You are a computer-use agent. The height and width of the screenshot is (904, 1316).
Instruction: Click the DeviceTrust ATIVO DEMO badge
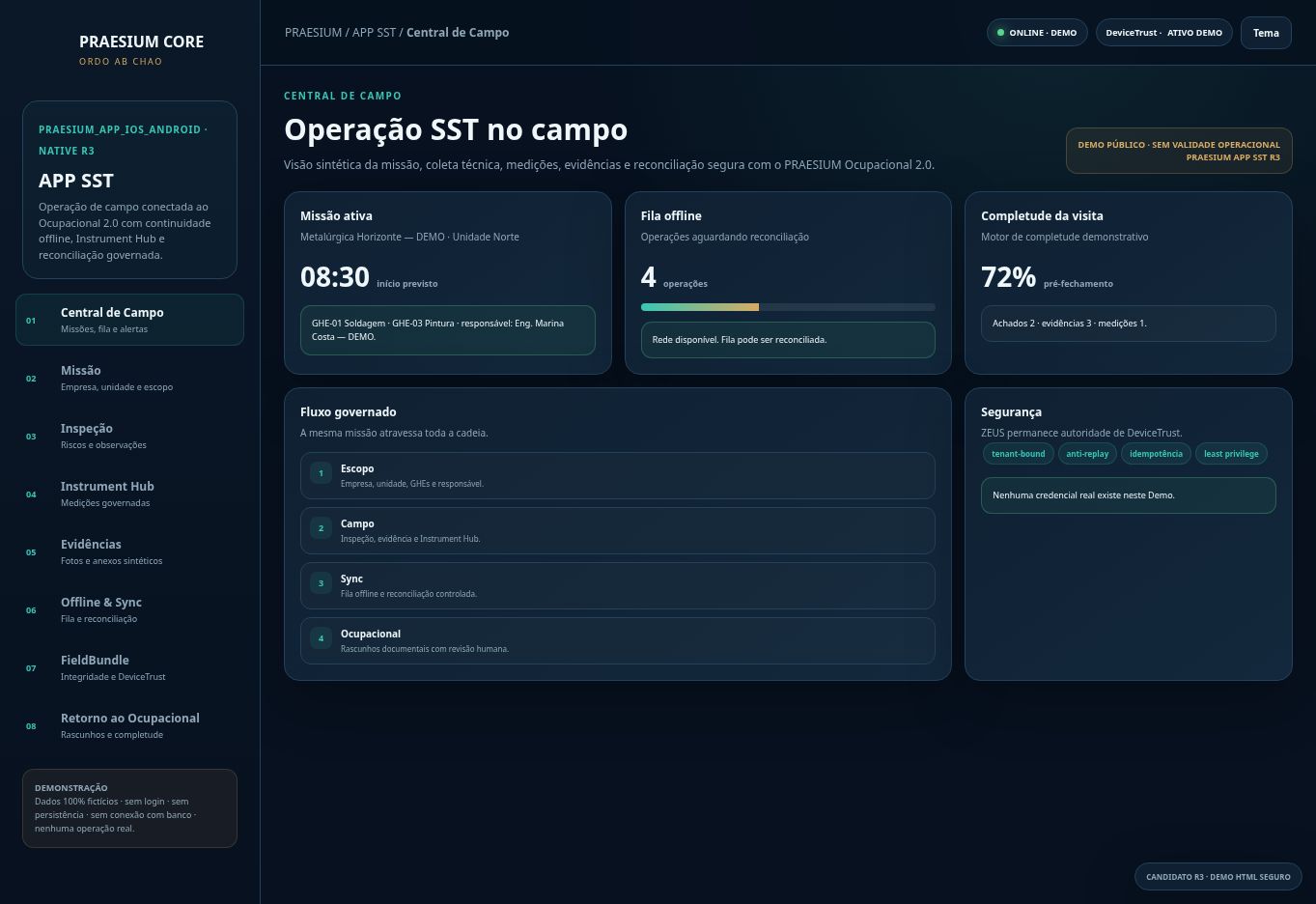pyautogui.click(x=1163, y=33)
